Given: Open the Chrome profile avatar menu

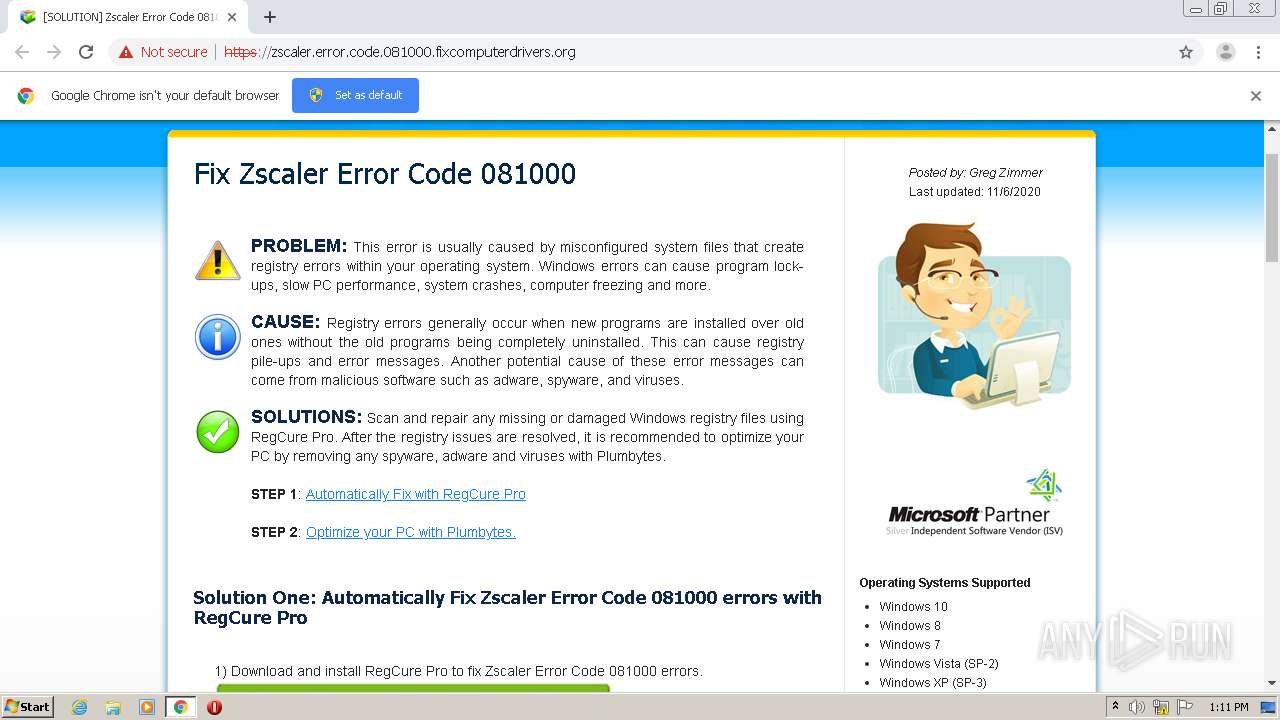Looking at the screenshot, I should pos(1225,52).
